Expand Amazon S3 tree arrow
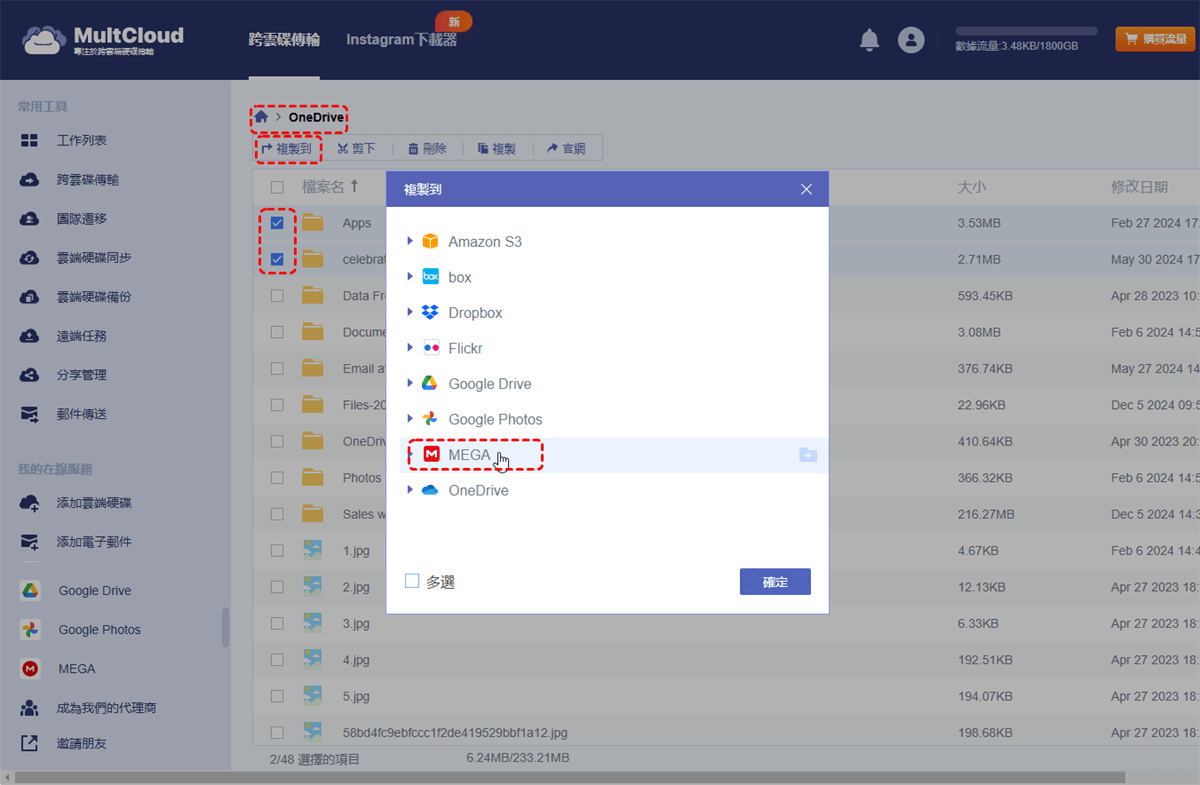The width and height of the screenshot is (1200, 785). (410, 241)
